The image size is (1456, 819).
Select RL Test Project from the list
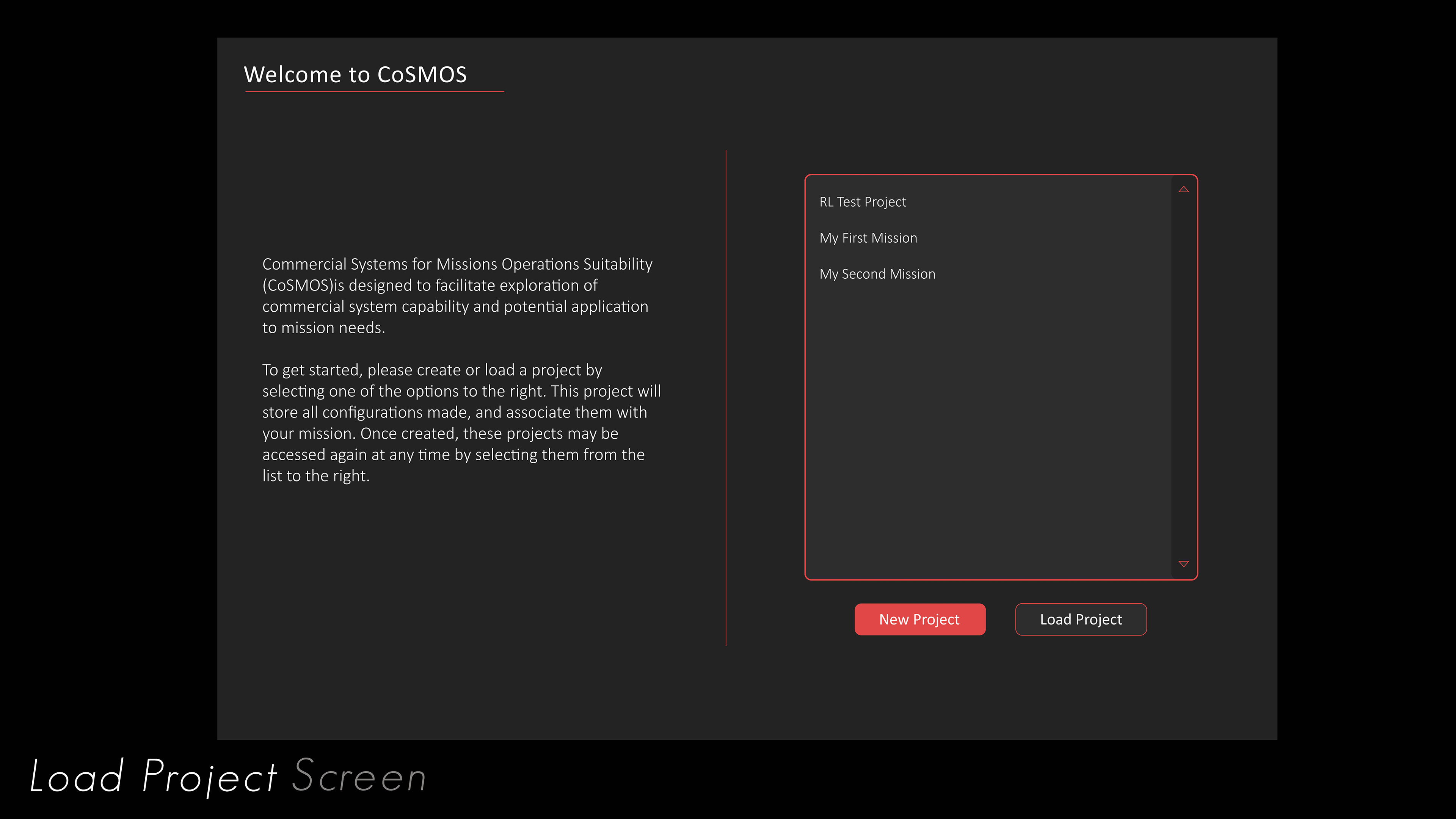(863, 202)
